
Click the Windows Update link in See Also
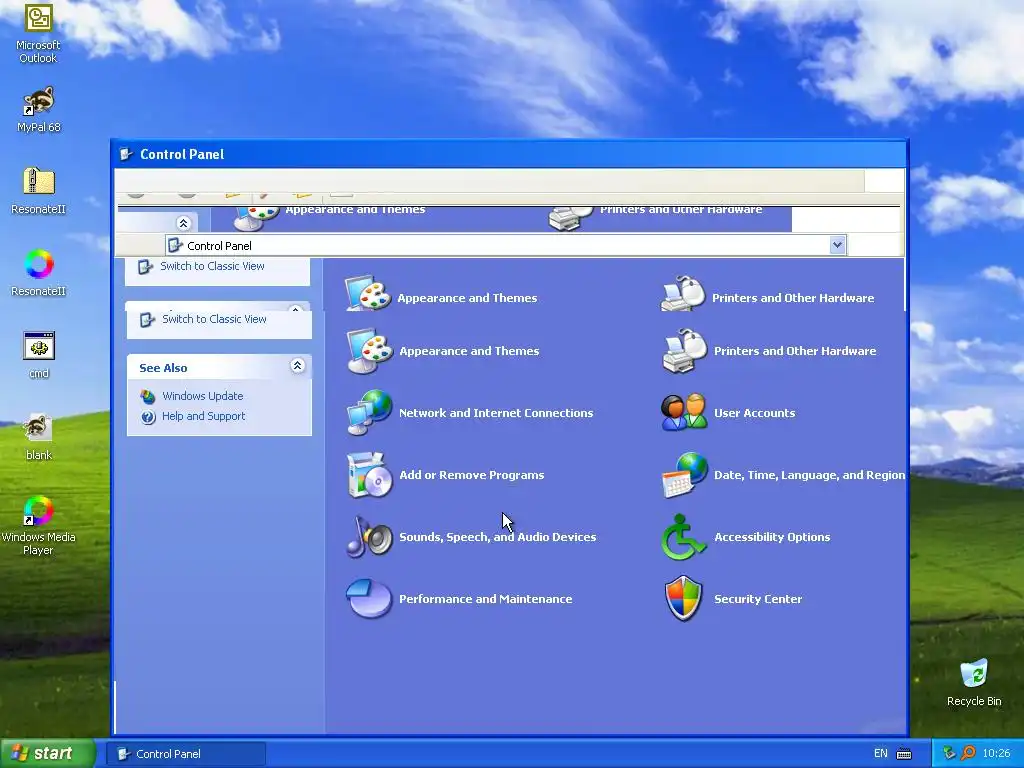[x=202, y=396]
